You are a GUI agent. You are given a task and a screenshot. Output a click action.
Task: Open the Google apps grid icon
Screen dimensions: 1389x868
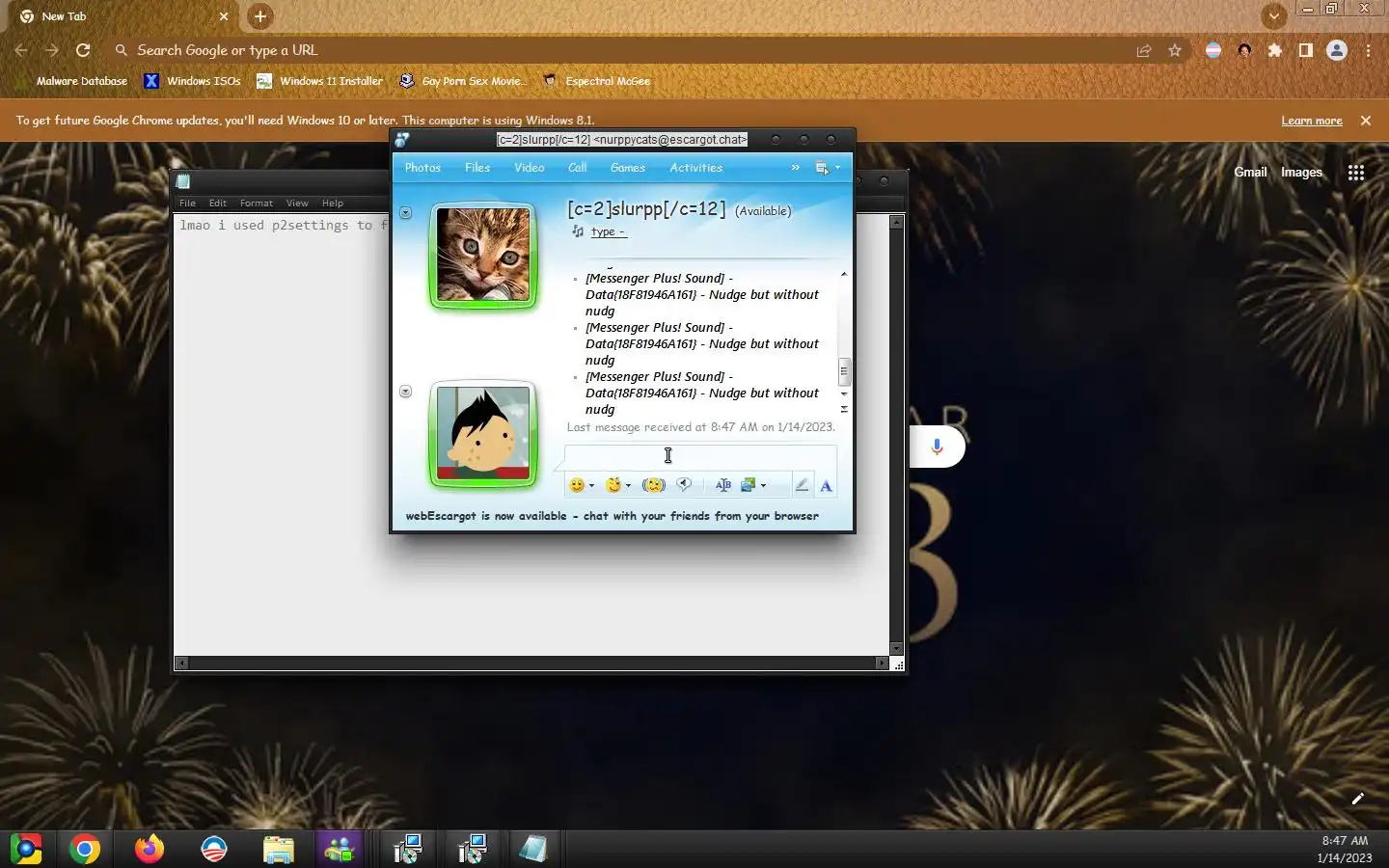[1356, 173]
